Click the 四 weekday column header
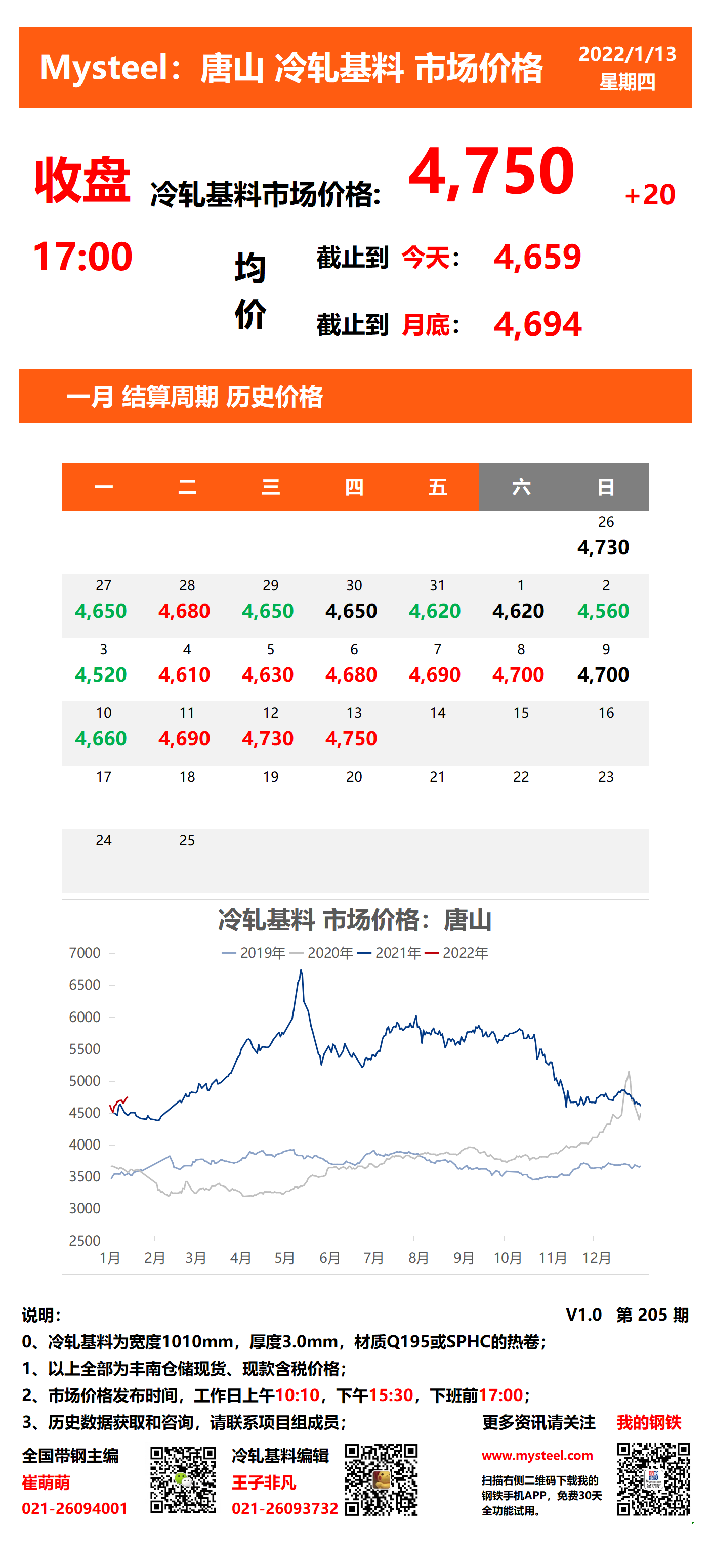 coord(354,487)
